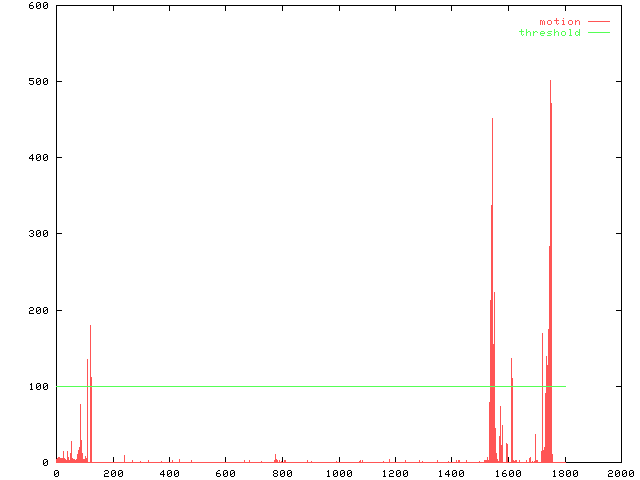Click the 2000 label on the x-axis
This screenshot has width=640, height=480.
pos(621,473)
